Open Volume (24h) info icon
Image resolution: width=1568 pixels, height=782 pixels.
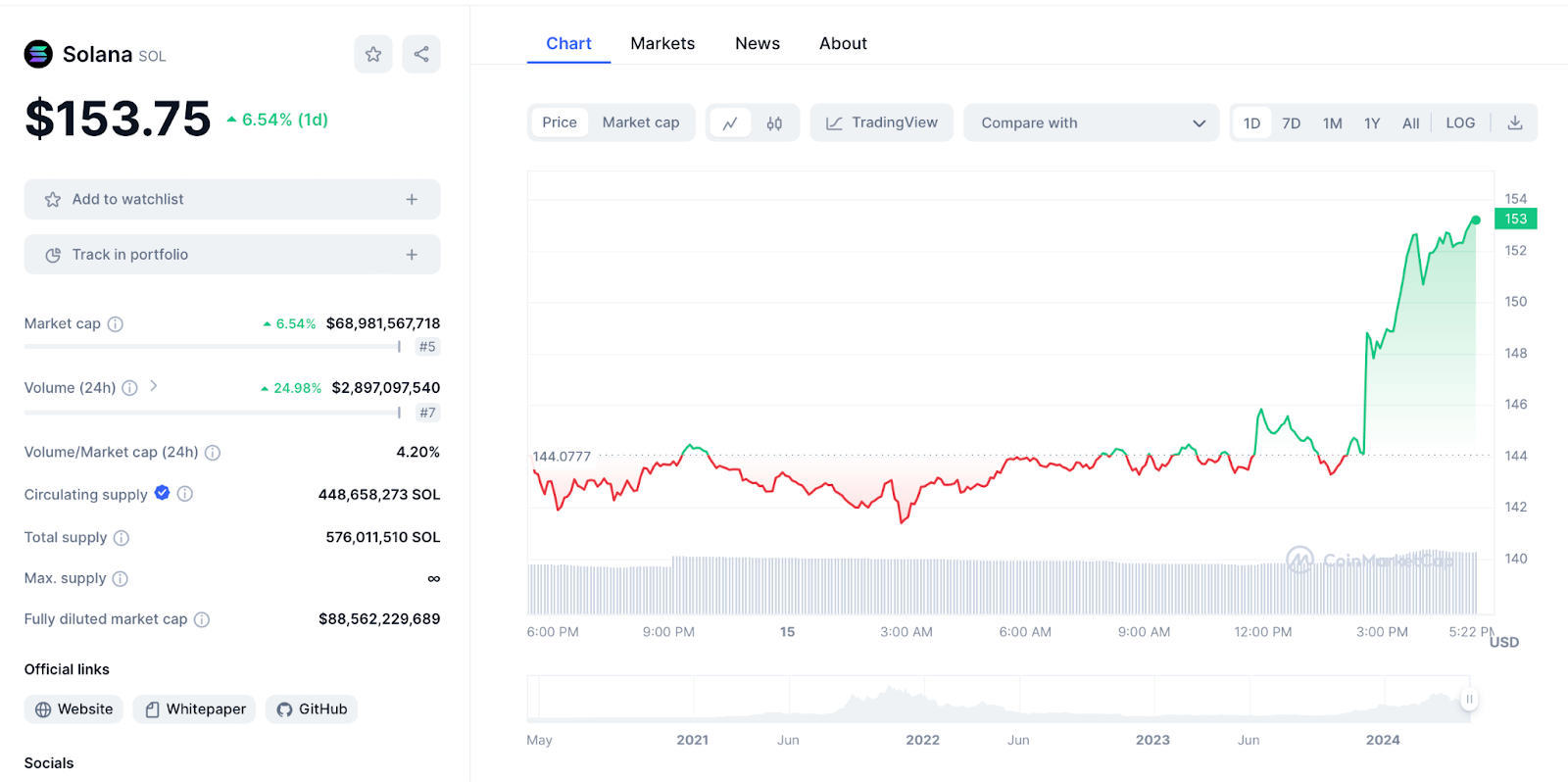pyautogui.click(x=129, y=388)
